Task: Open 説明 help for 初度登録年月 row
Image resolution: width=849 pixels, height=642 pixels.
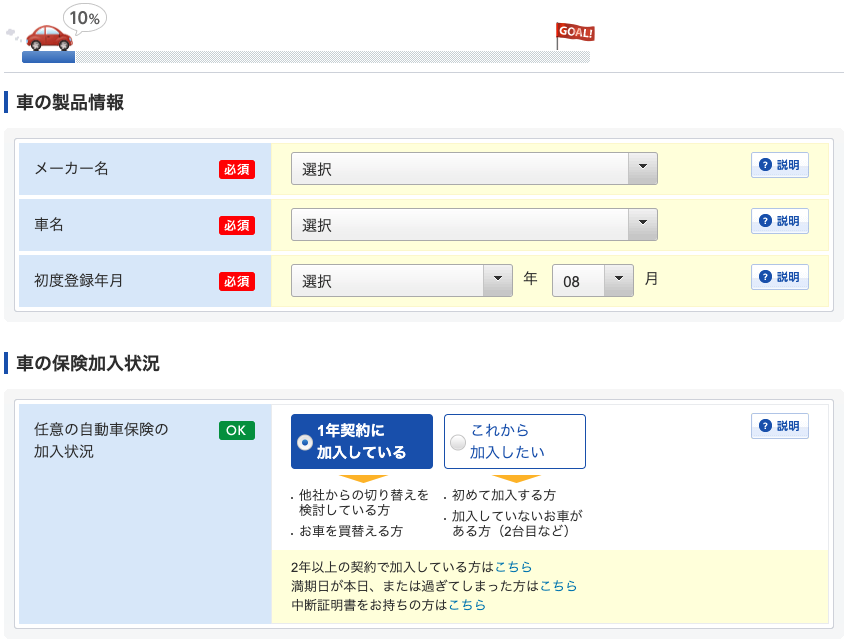Action: (x=779, y=277)
